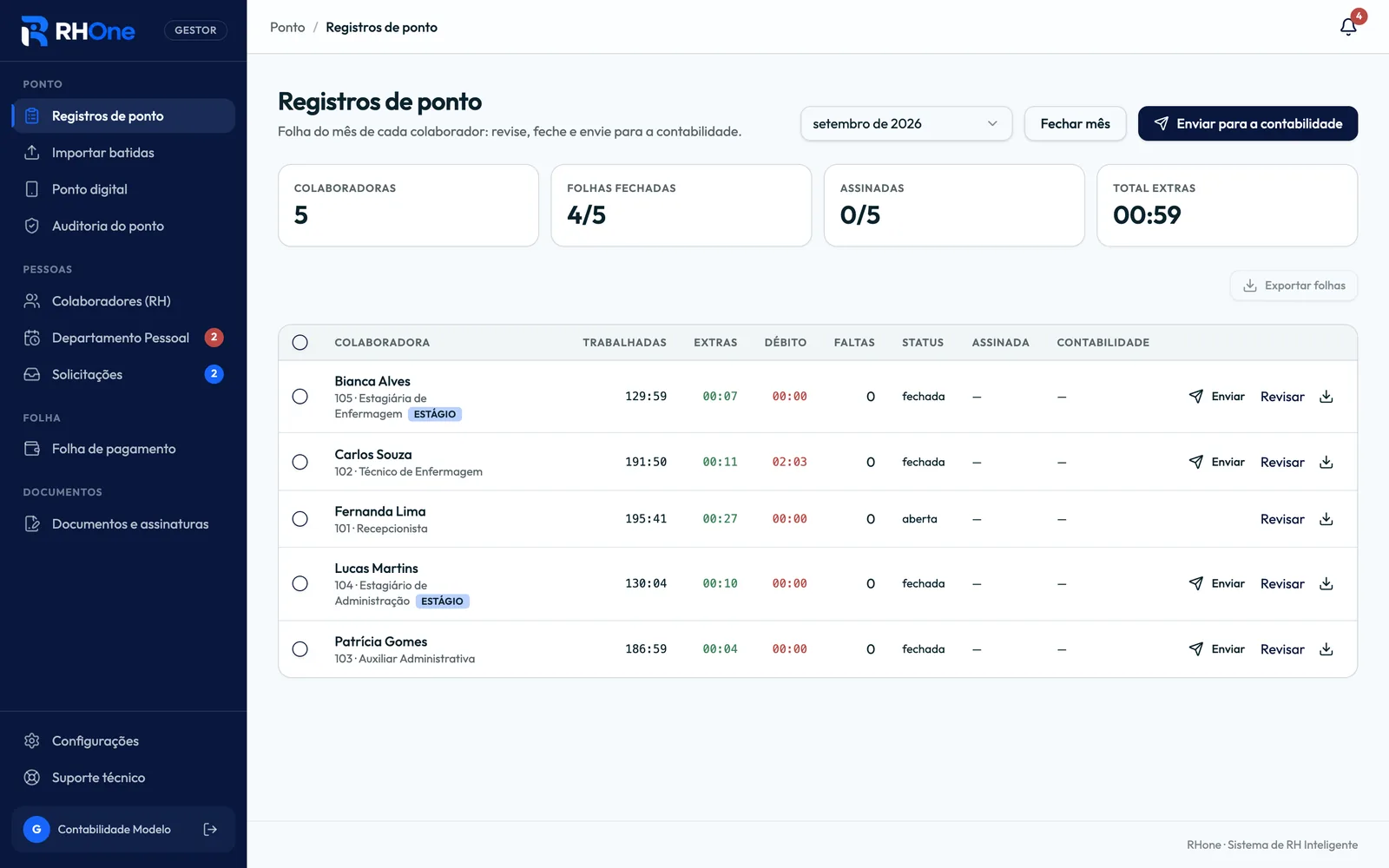Image resolution: width=1389 pixels, height=868 pixels.
Task: Click Enviar para a contabilidade button
Action: point(1247,123)
